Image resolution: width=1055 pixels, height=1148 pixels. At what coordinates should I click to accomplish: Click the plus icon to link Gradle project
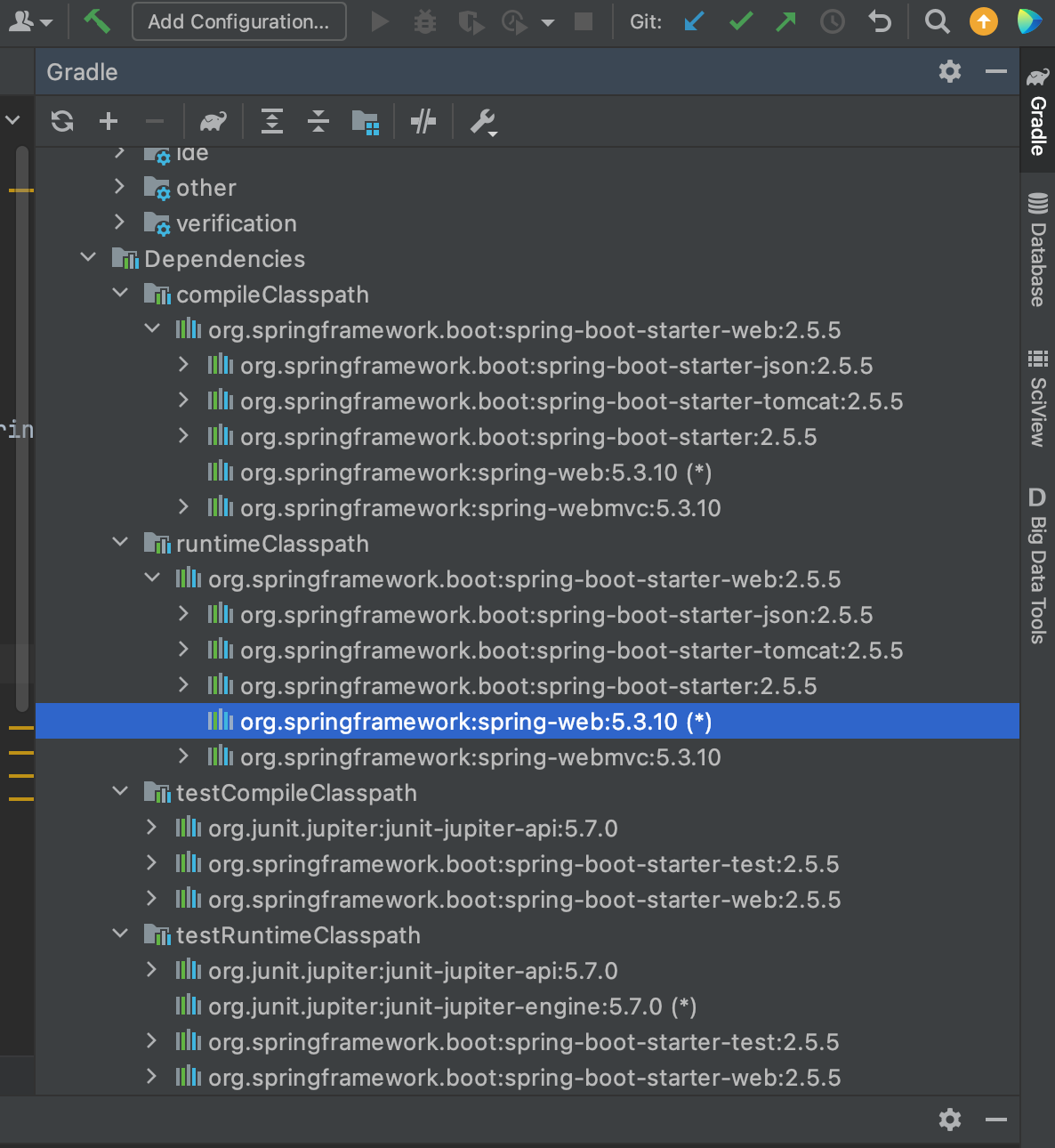[x=109, y=121]
